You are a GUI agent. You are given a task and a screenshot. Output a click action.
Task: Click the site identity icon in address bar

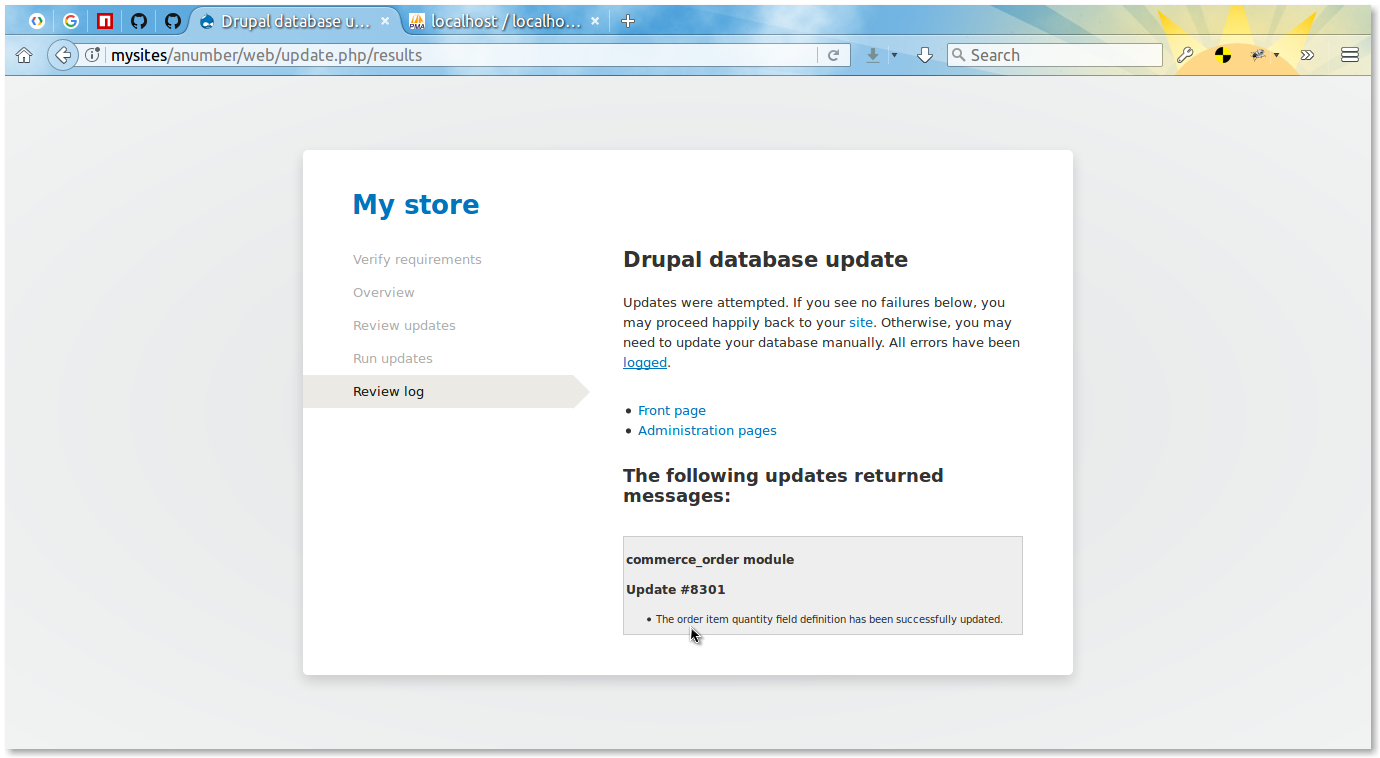[x=93, y=55]
